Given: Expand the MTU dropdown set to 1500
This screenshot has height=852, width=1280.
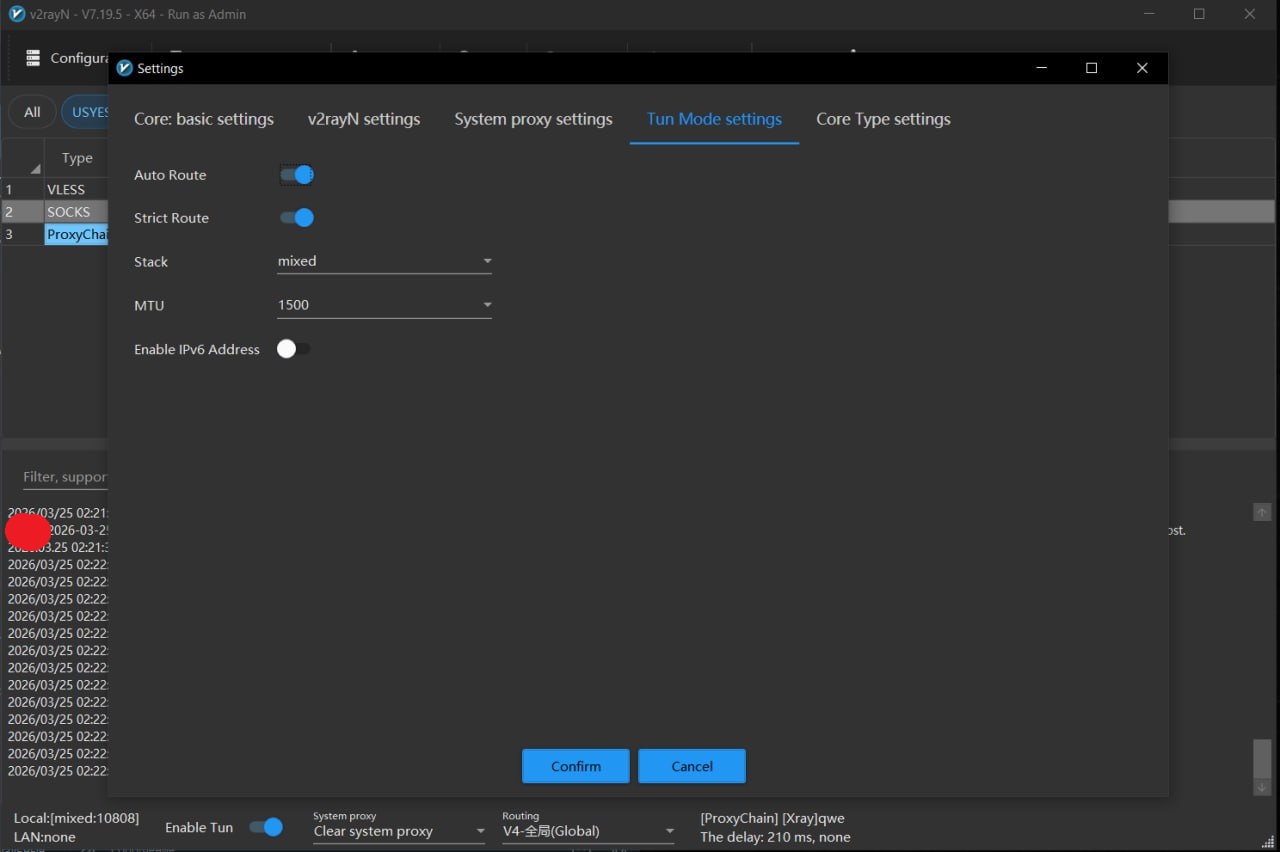Looking at the screenshot, I should tap(384, 305).
